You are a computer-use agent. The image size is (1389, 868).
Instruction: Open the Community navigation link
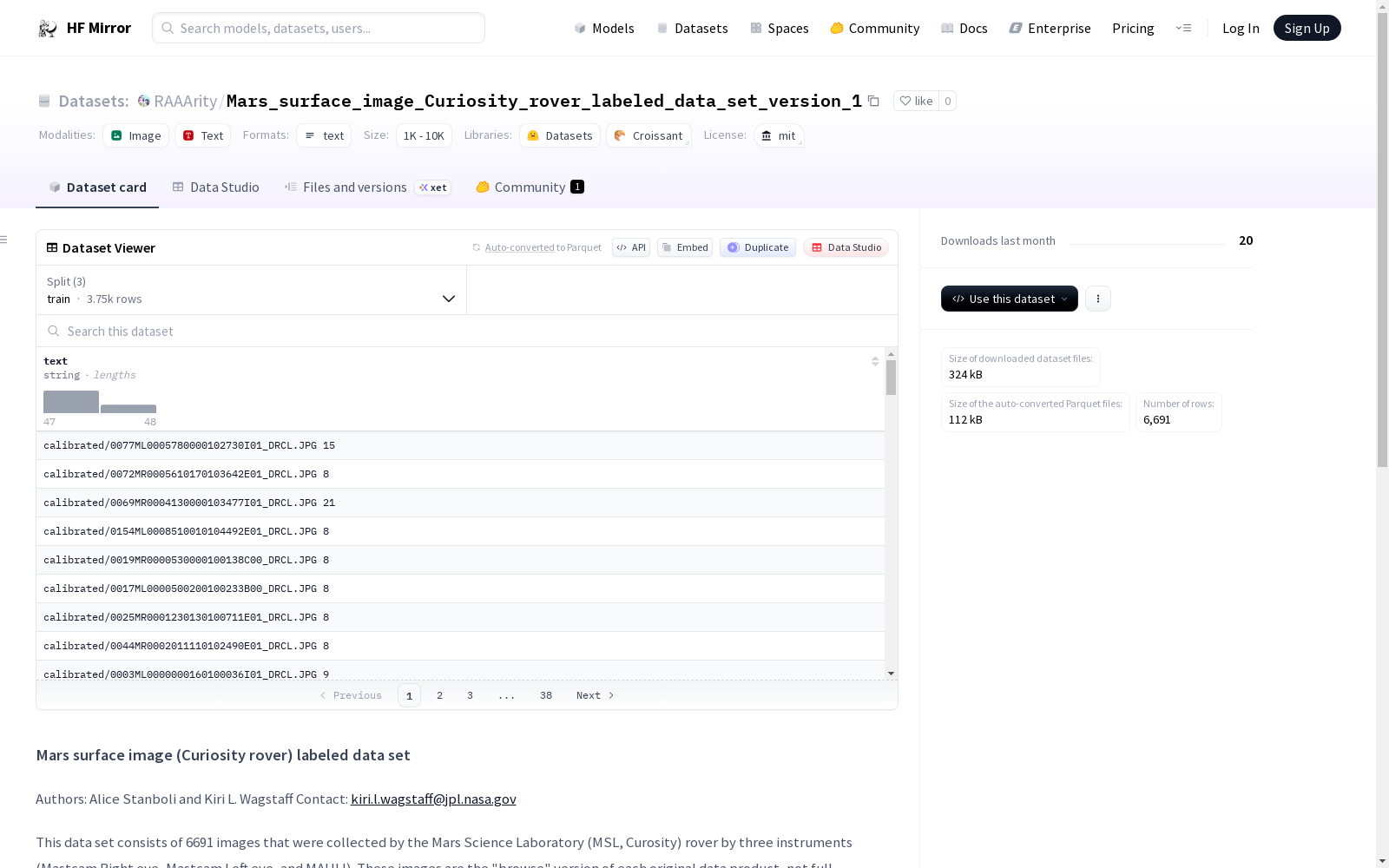874,28
